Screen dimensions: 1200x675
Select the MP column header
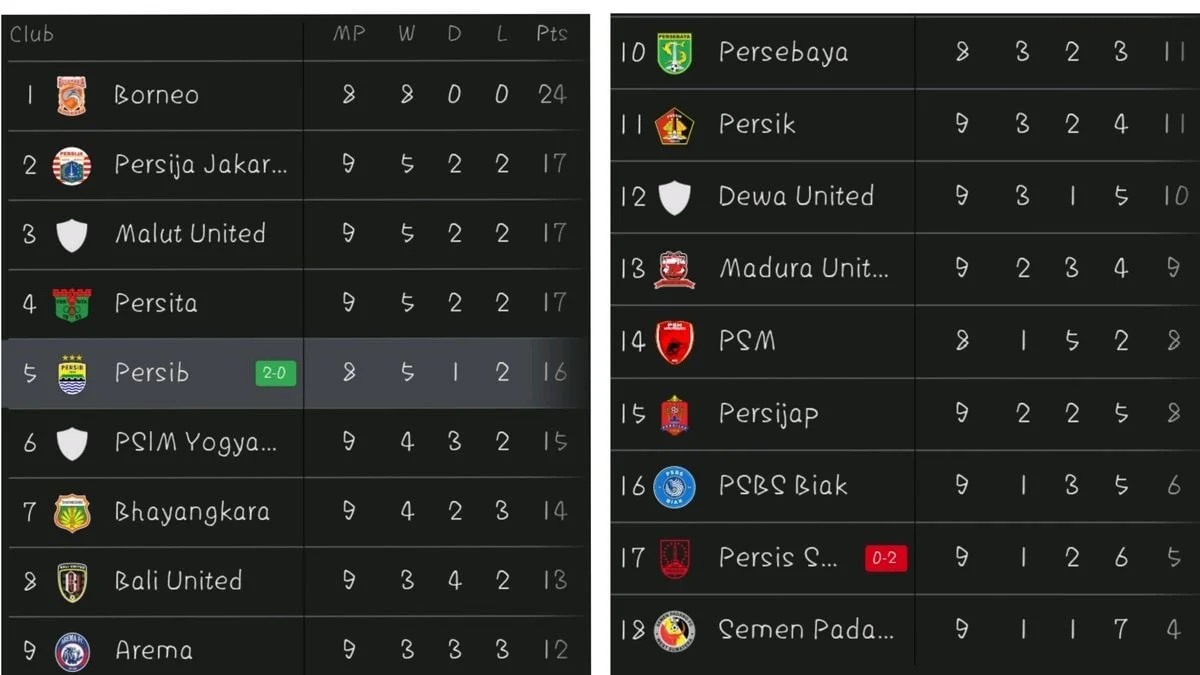[x=349, y=34]
